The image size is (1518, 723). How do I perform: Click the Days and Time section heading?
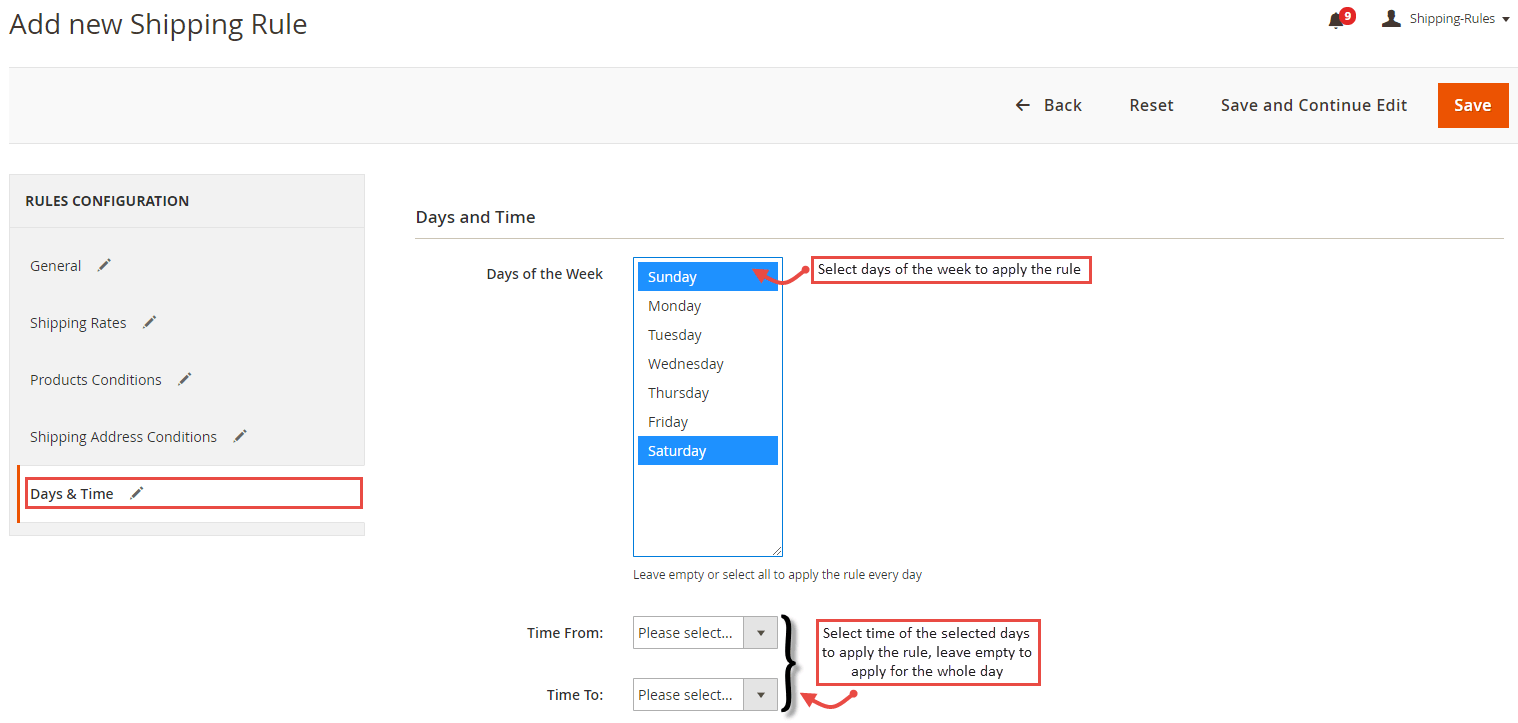pos(475,217)
